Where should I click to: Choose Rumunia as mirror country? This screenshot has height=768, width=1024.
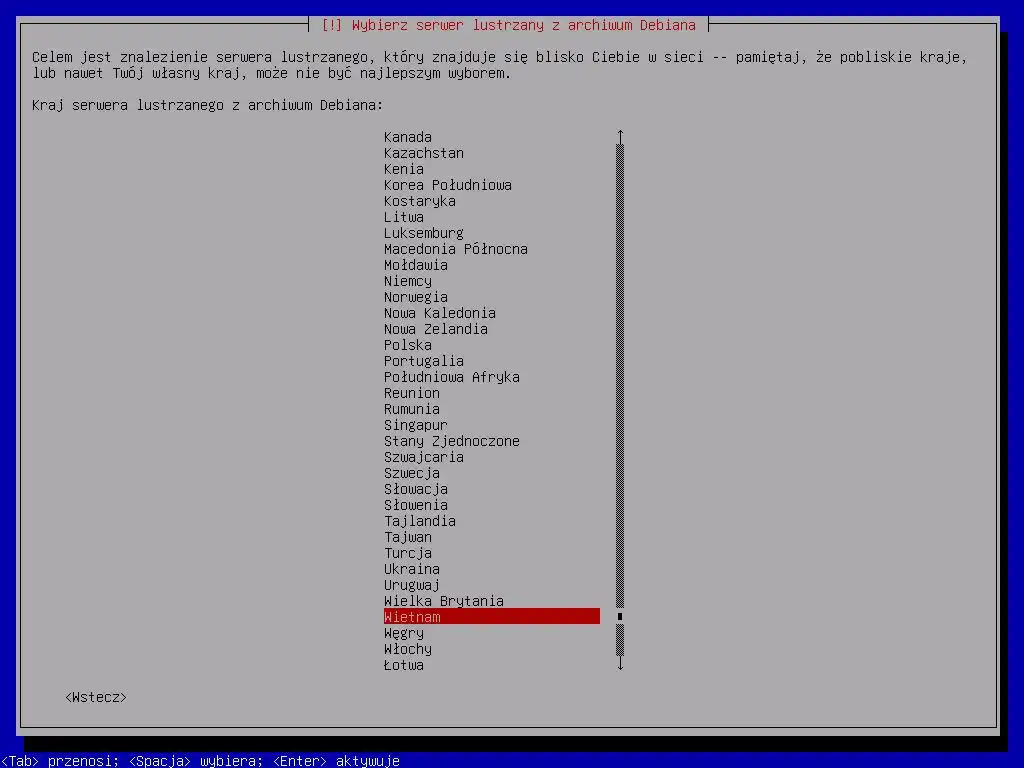[492, 409]
